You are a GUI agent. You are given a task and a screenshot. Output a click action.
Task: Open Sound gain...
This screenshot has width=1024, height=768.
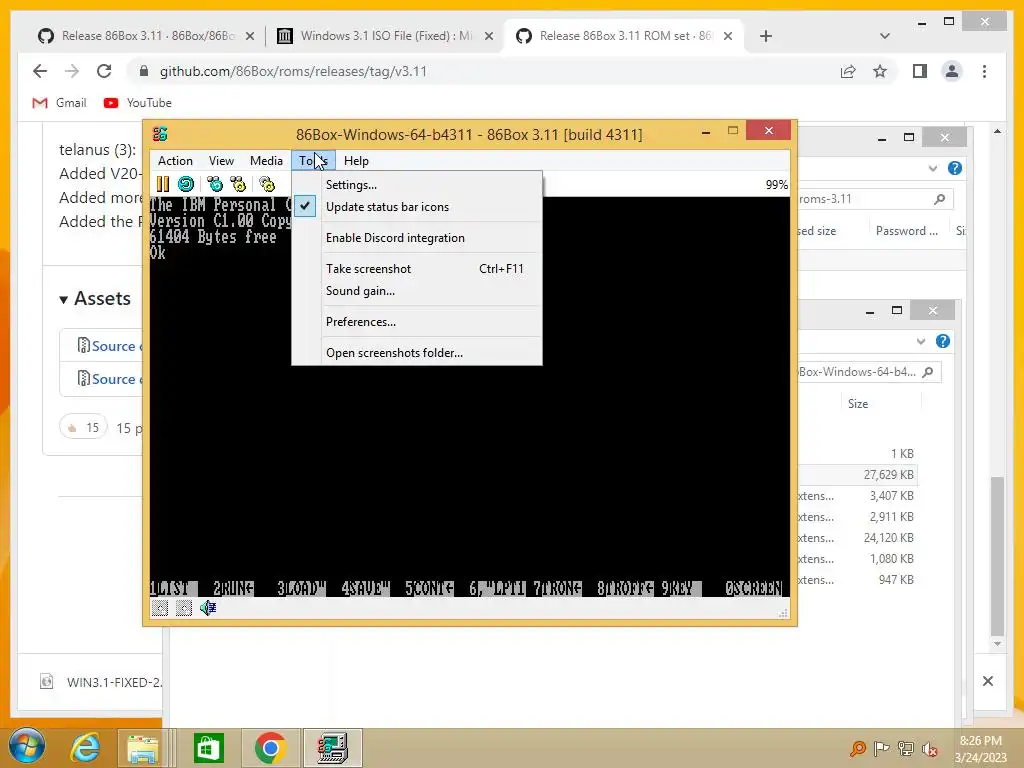(x=417, y=291)
